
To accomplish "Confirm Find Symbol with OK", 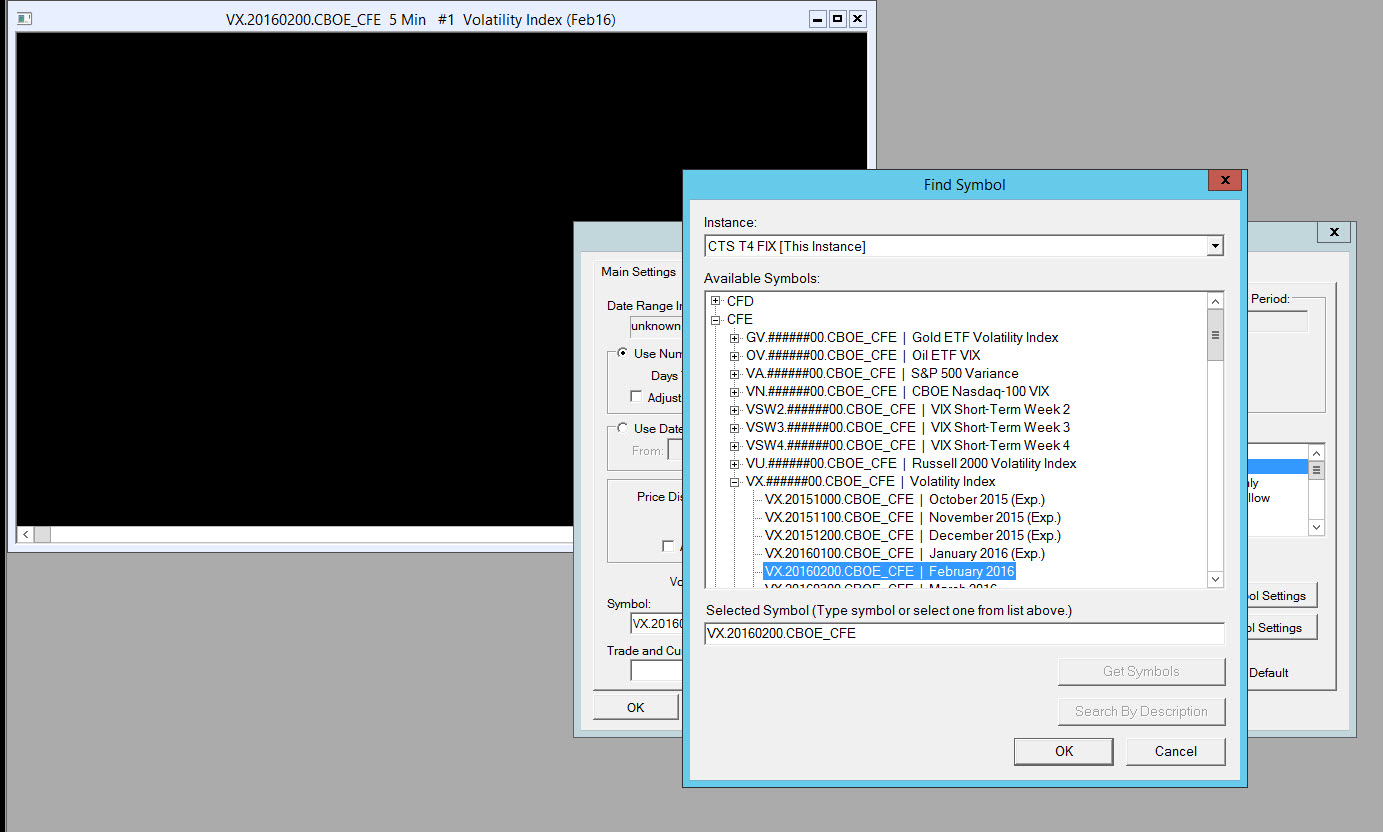I will tap(1063, 751).
